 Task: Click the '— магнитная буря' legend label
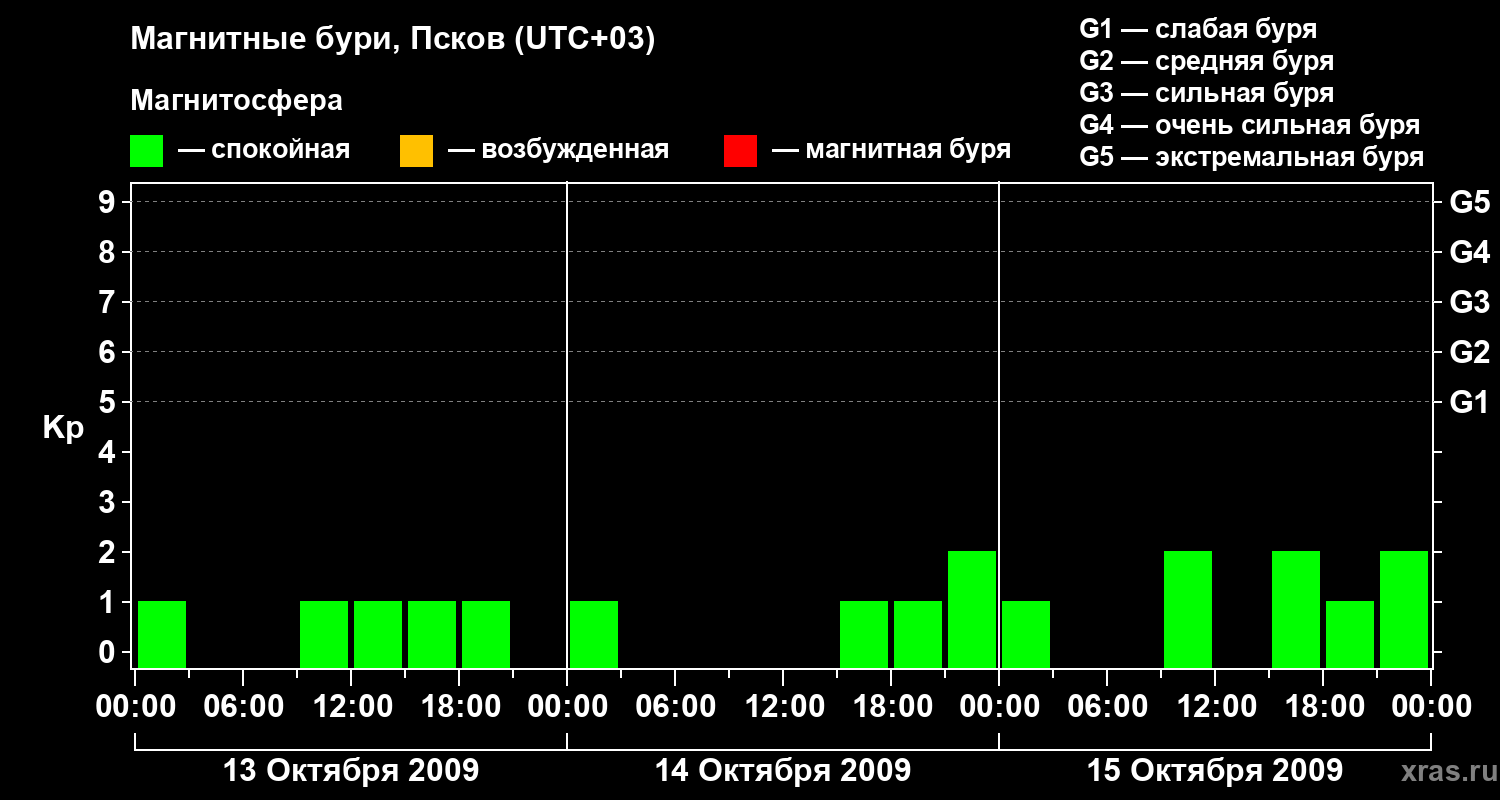coord(892,150)
